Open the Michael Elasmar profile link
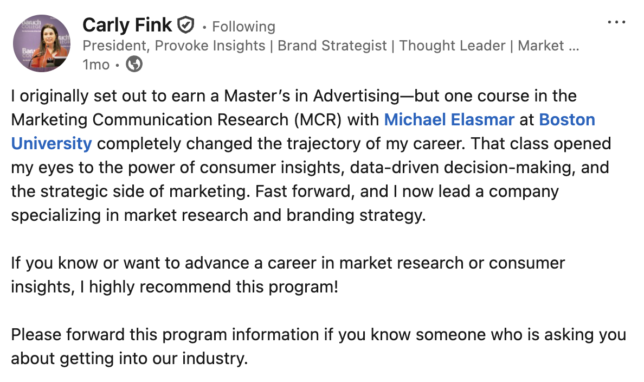The width and height of the screenshot is (644, 382). pos(449,120)
